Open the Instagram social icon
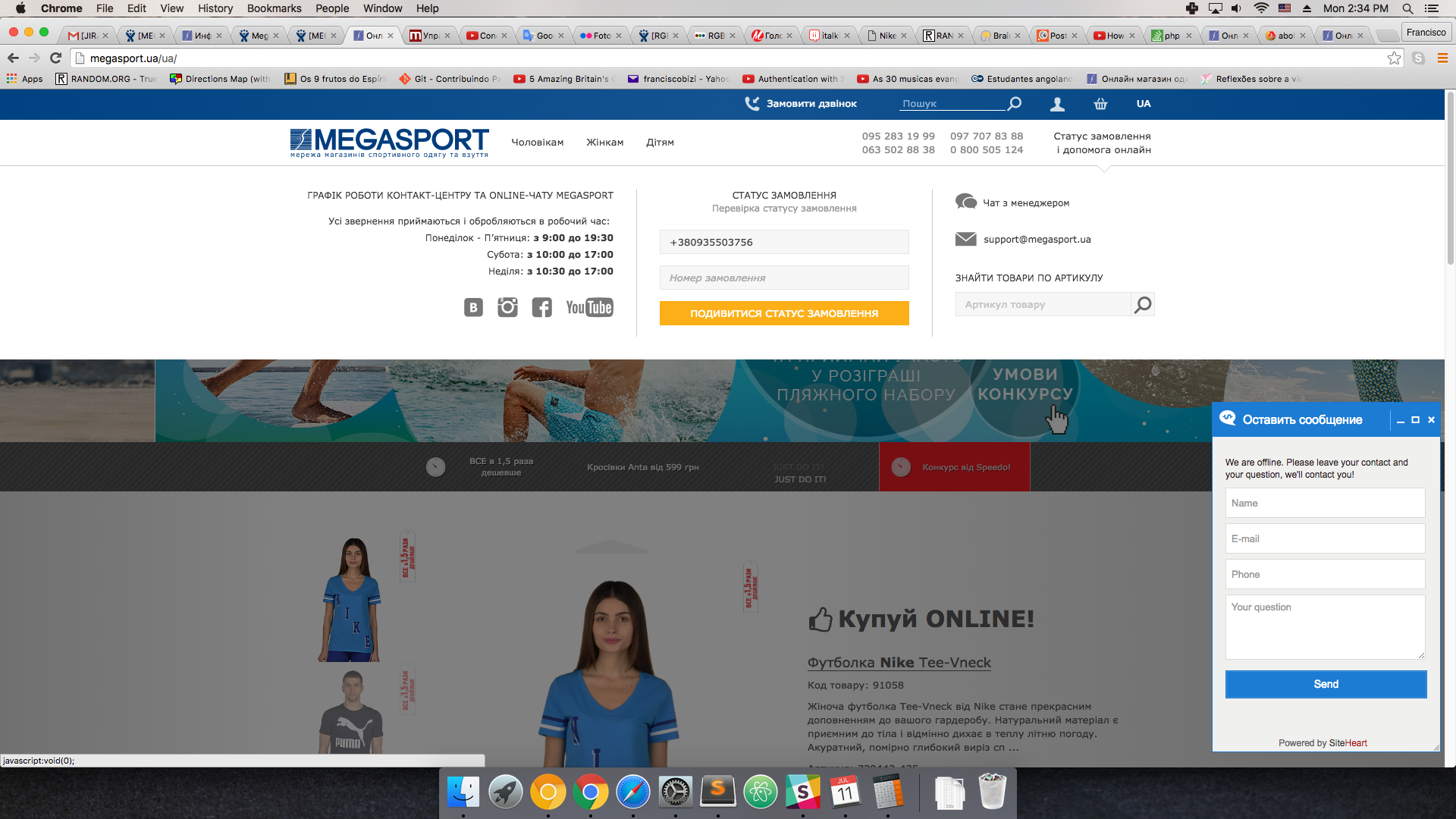The height and width of the screenshot is (819, 1456). coord(507,307)
